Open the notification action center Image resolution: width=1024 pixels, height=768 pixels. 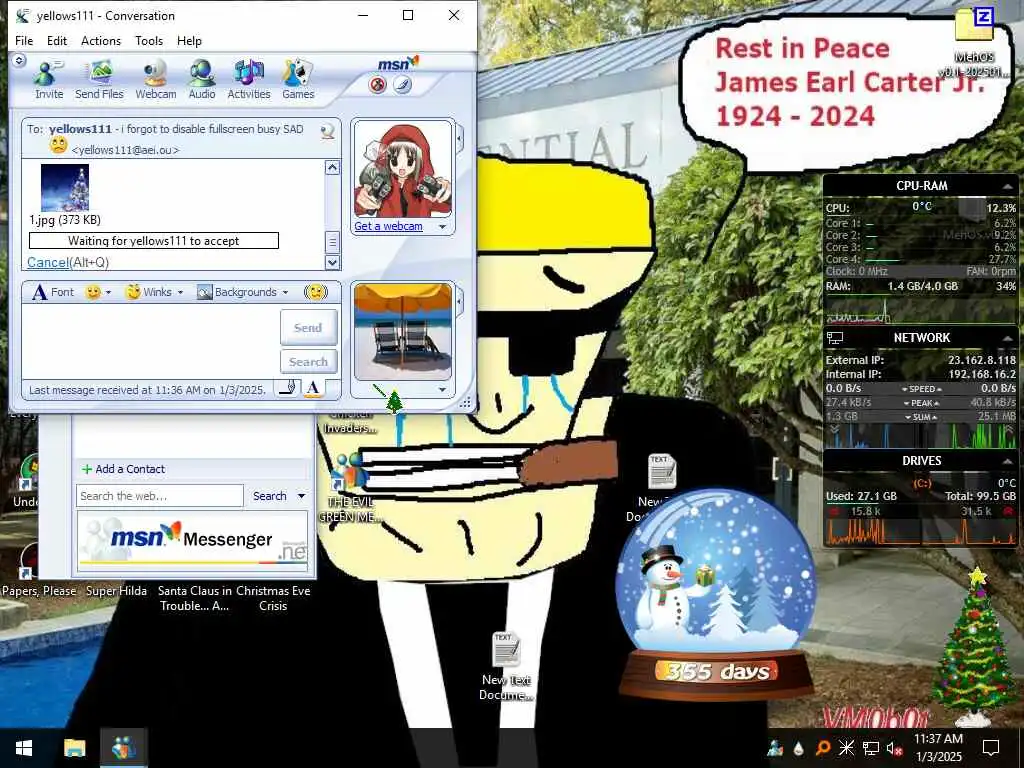point(991,748)
